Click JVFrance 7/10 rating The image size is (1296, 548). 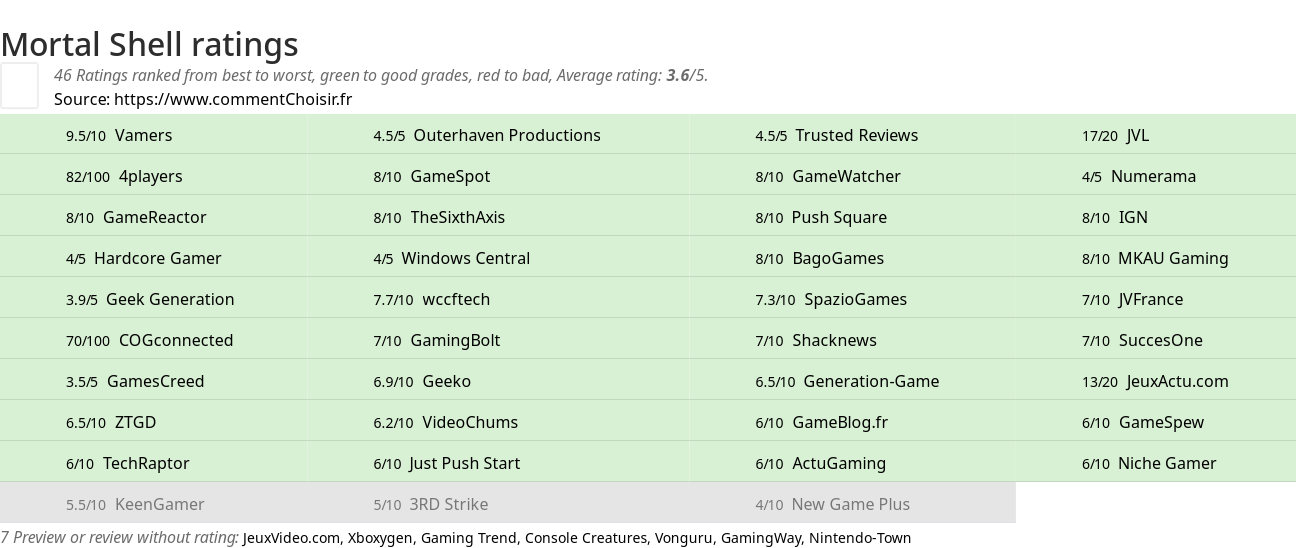pos(1132,299)
